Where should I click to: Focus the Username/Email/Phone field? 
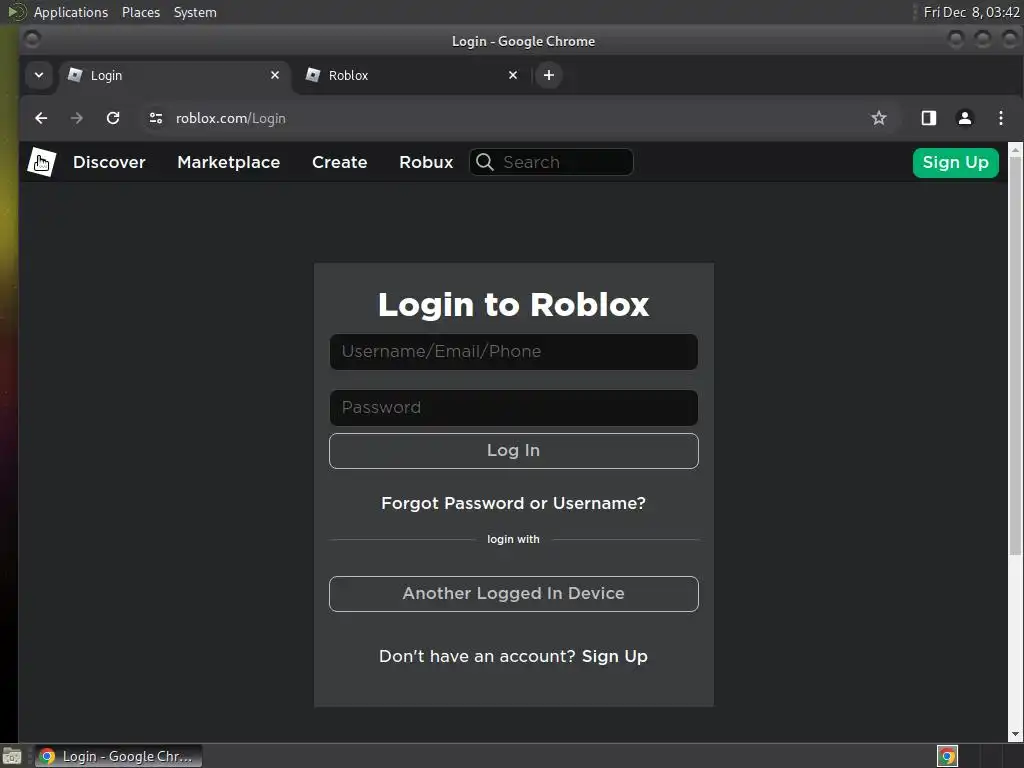[513, 352]
